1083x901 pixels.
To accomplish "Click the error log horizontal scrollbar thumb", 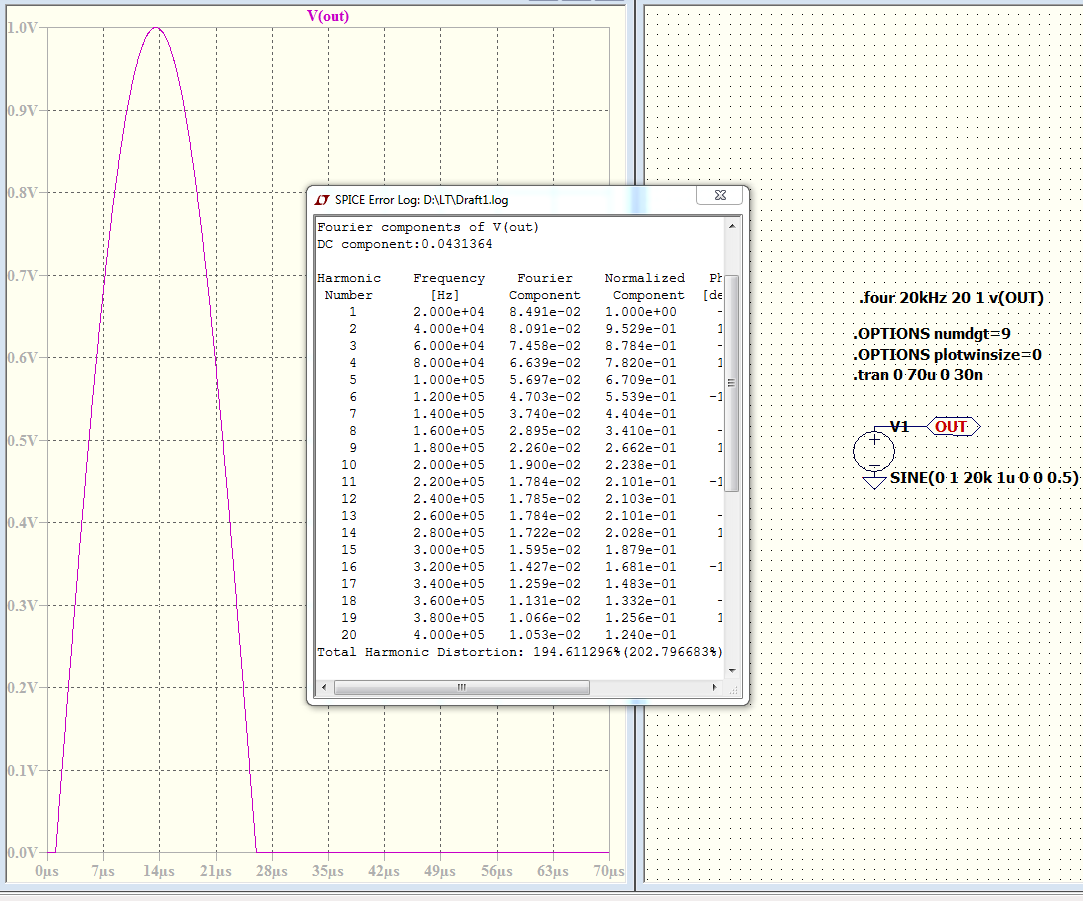I will [x=460, y=688].
